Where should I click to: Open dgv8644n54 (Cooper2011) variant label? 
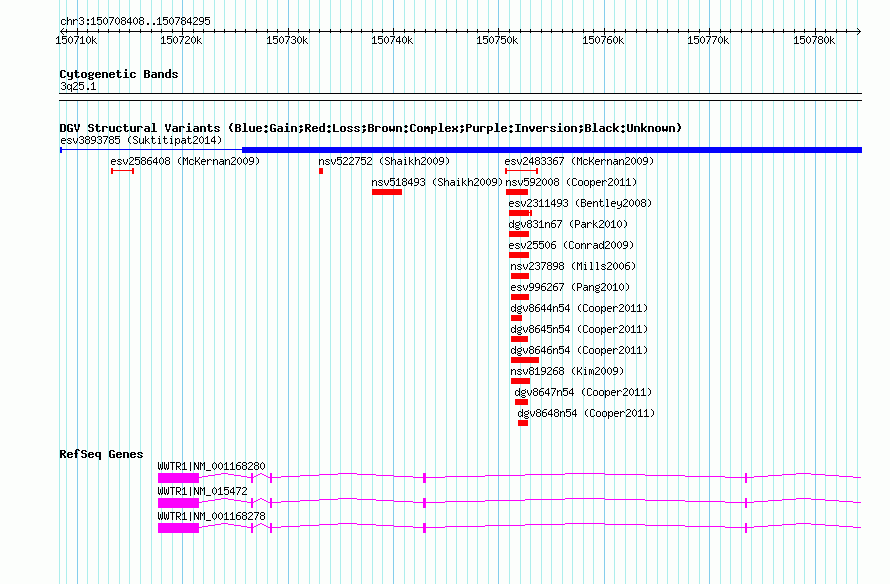(579, 308)
